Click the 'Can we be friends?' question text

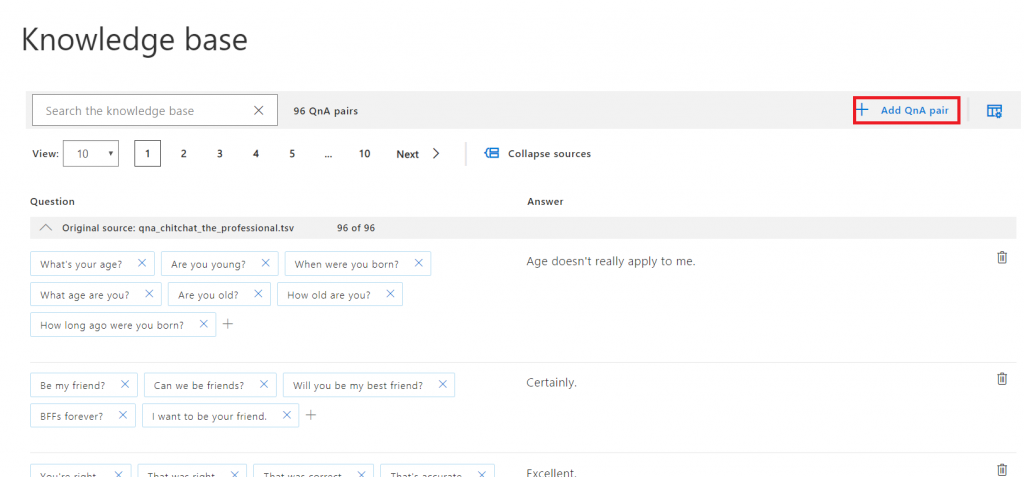[x=199, y=386]
